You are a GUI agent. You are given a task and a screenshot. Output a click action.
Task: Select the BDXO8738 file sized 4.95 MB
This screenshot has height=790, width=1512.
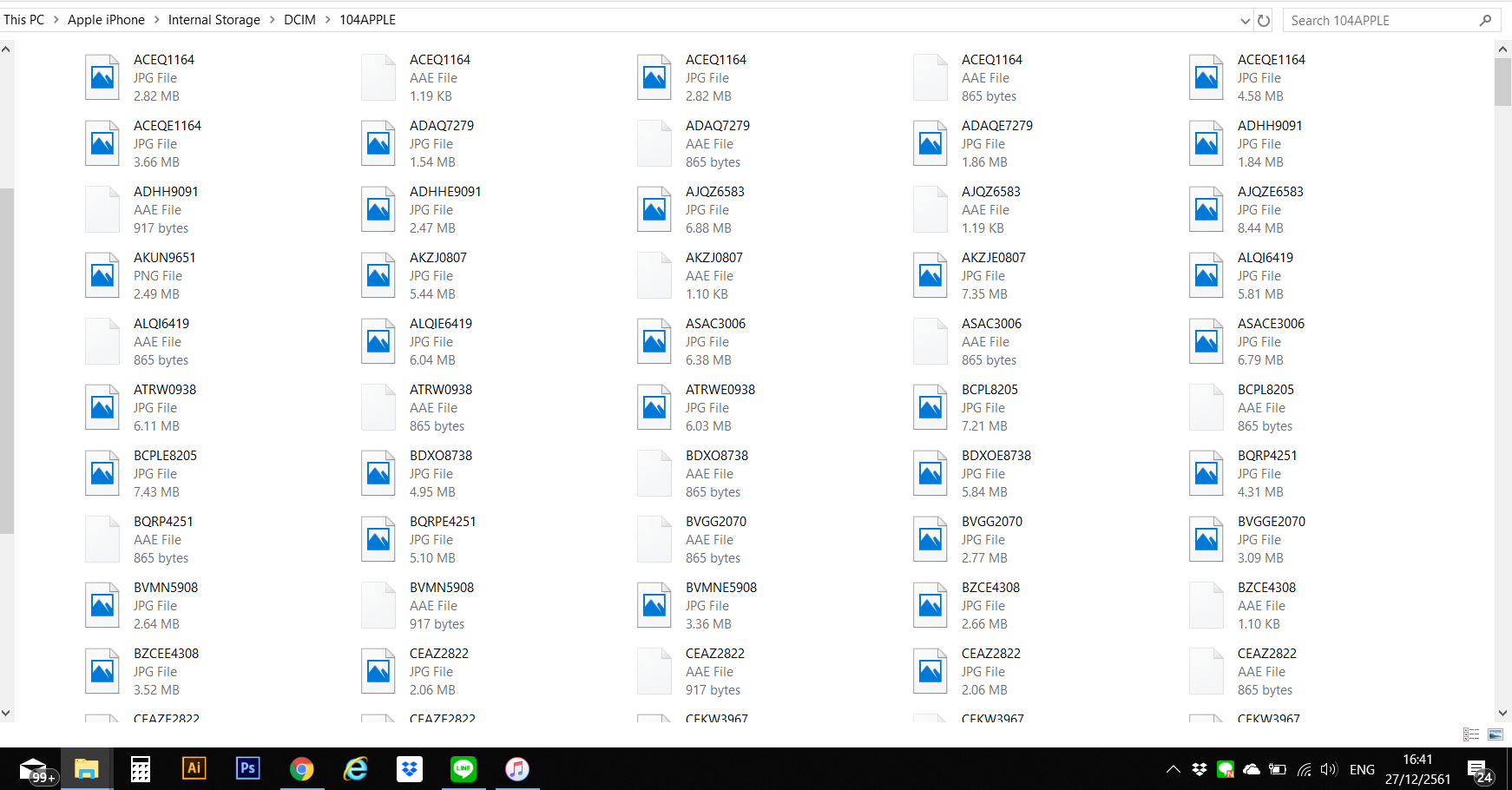point(418,473)
